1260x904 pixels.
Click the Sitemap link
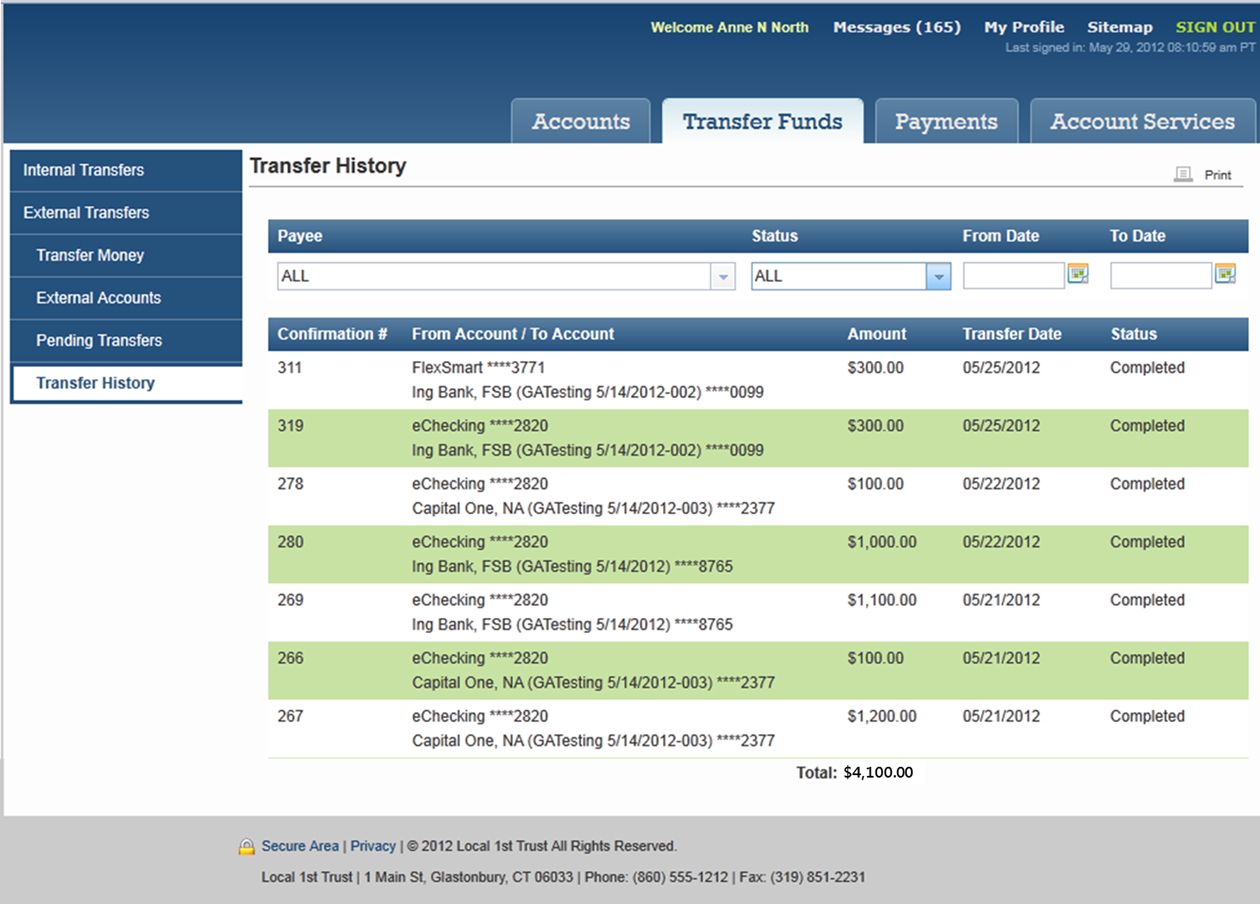1119,27
